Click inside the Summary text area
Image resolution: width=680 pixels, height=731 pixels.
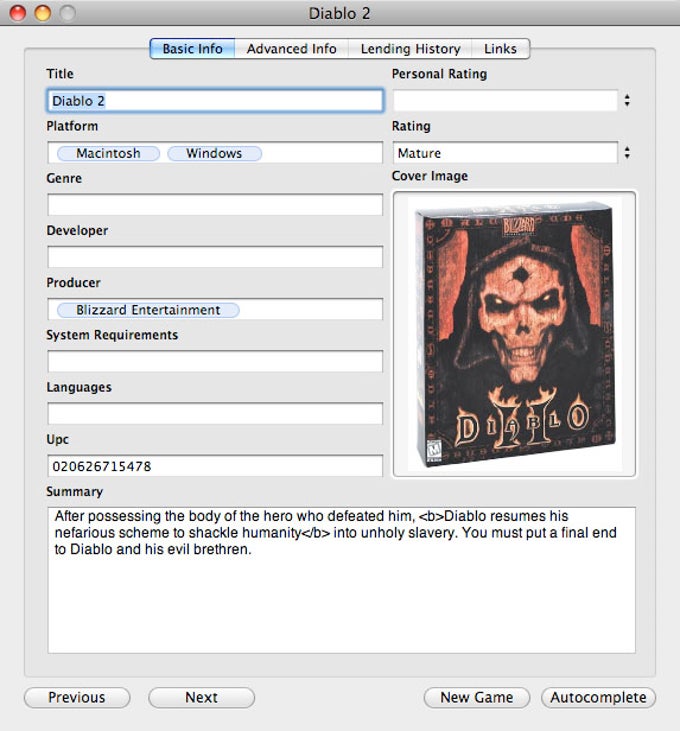[x=342, y=580]
